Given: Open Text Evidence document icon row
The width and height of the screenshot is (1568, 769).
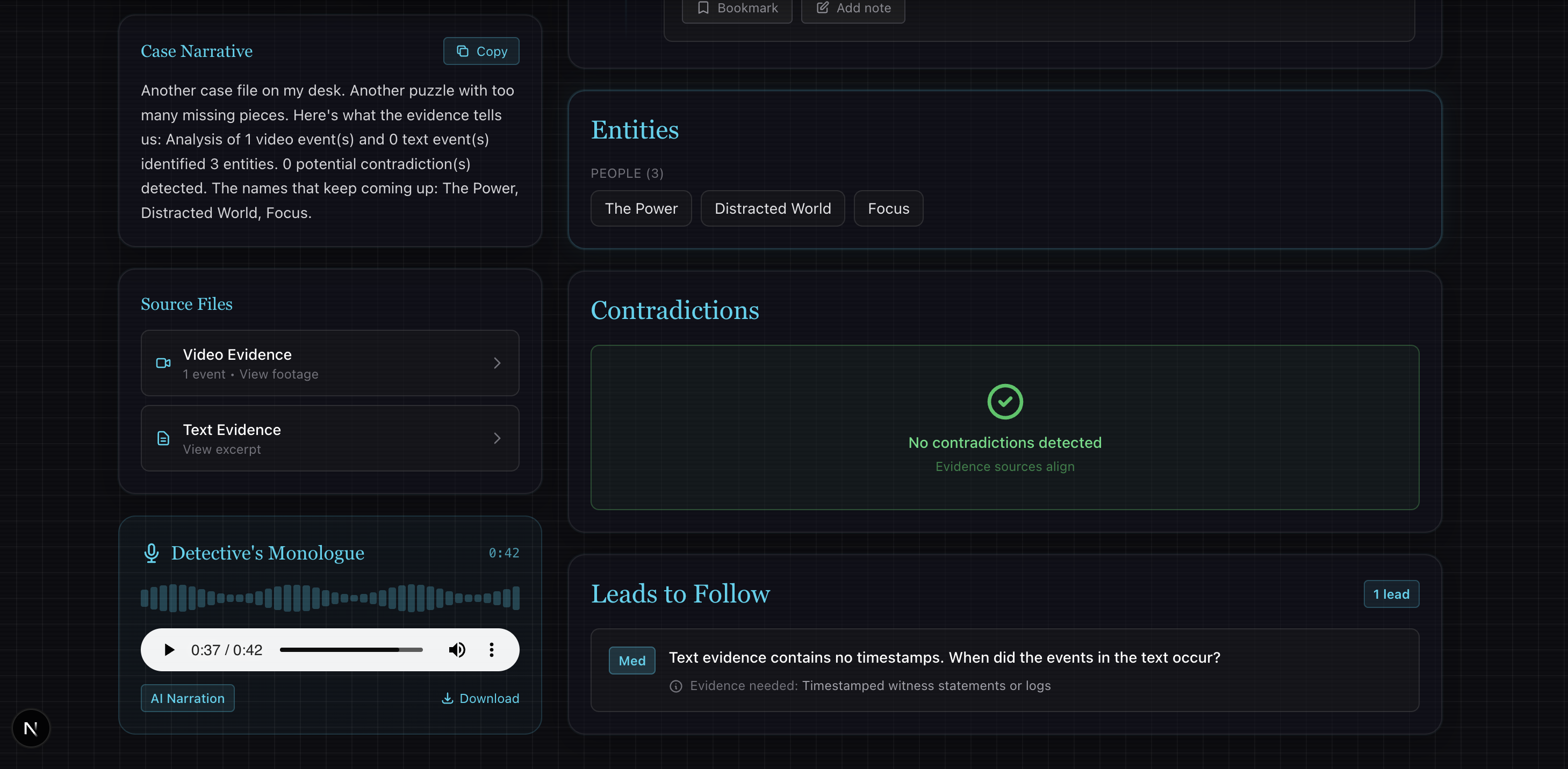Looking at the screenshot, I should pos(163,438).
